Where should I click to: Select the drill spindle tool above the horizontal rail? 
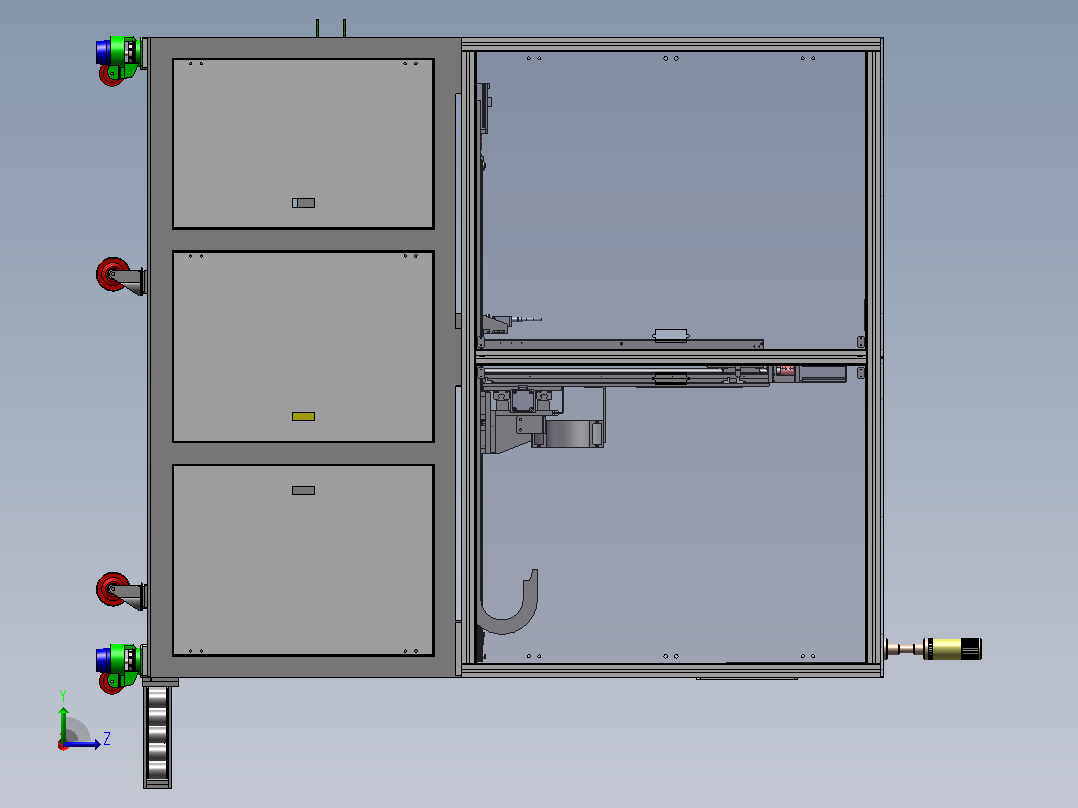point(512,322)
